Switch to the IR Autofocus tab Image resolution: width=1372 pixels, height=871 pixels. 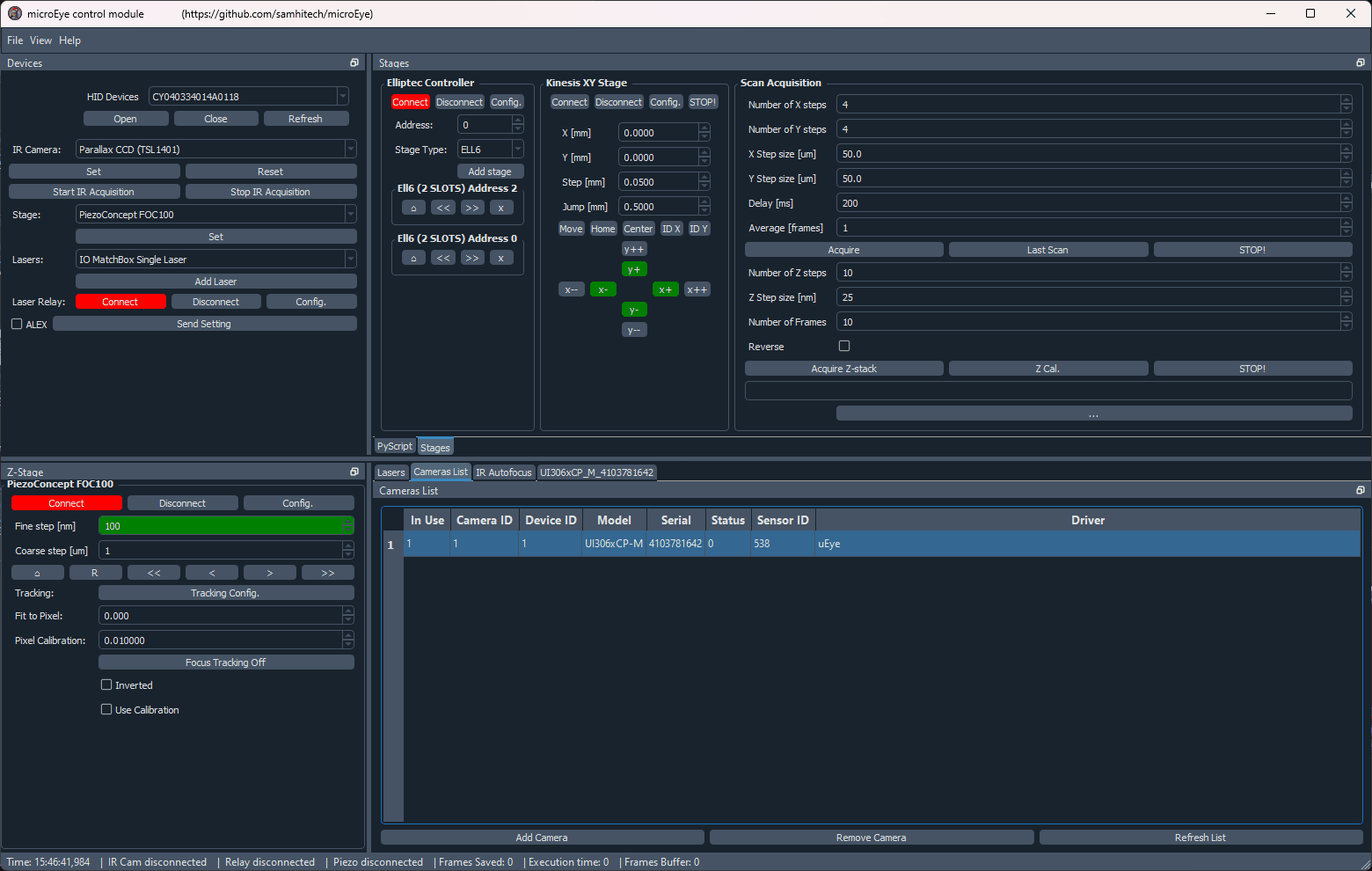503,472
